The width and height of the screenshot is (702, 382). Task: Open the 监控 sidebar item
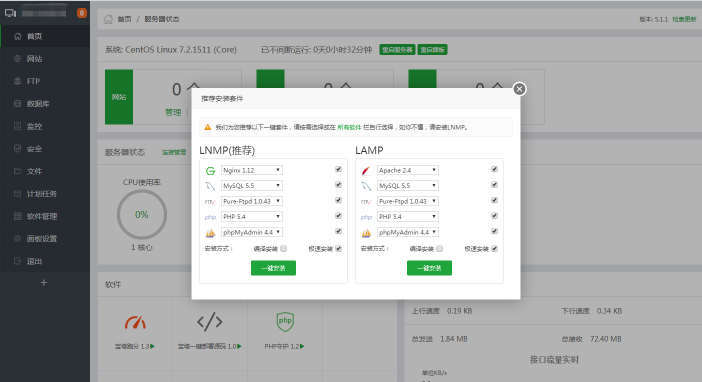tap(45, 126)
